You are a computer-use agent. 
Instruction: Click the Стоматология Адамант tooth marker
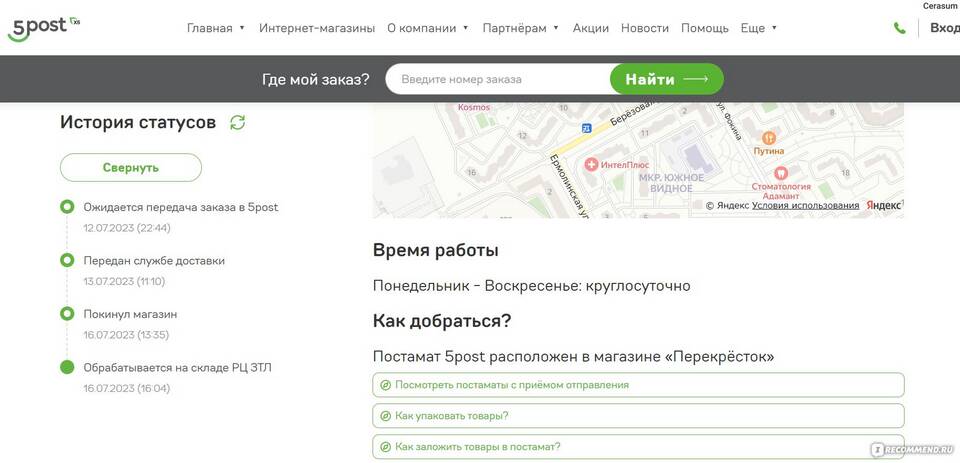click(781, 173)
